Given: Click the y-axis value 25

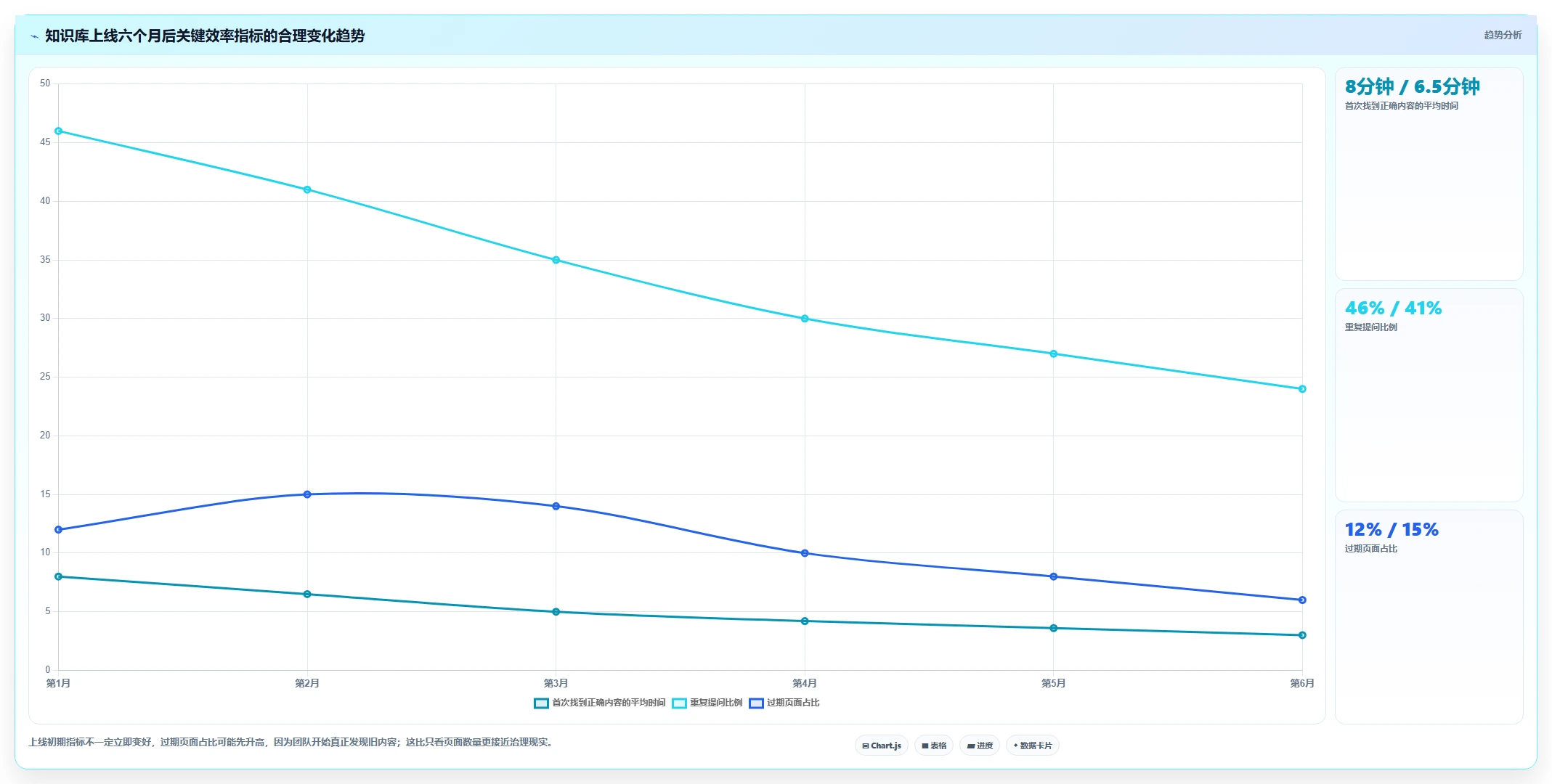Looking at the screenshot, I should point(45,377).
